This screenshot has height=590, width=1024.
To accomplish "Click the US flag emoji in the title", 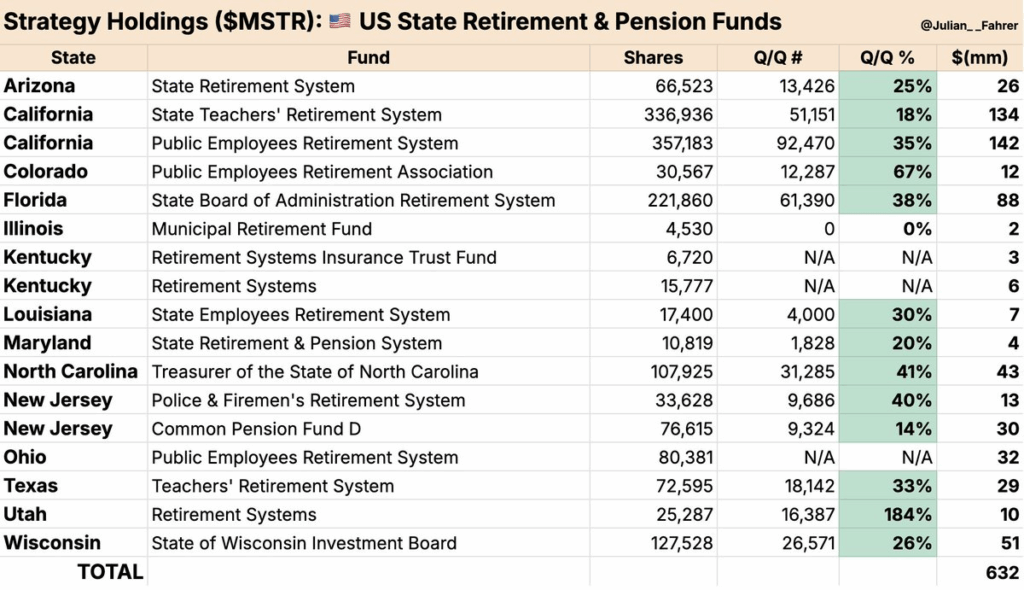I will [x=341, y=21].
